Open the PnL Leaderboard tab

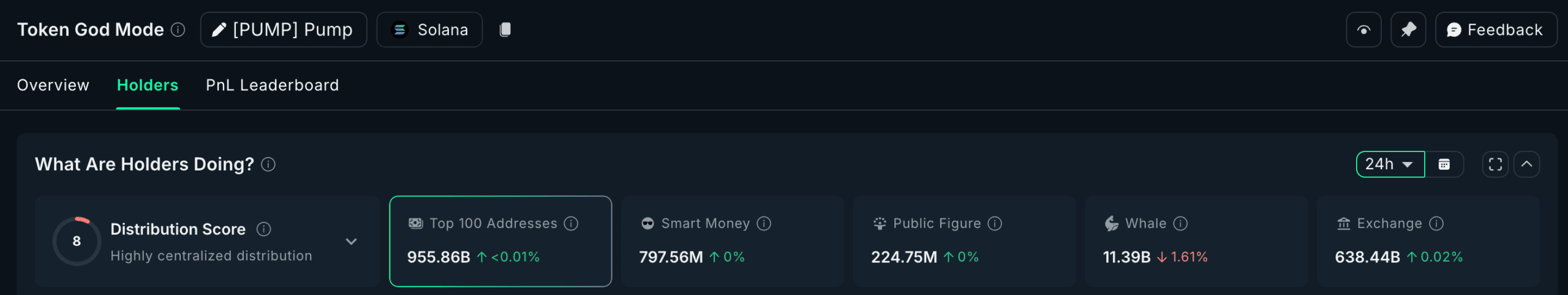(x=272, y=85)
